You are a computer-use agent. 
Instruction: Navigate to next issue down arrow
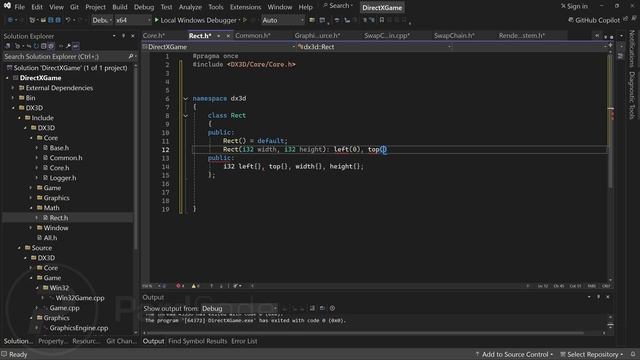click(x=221, y=286)
